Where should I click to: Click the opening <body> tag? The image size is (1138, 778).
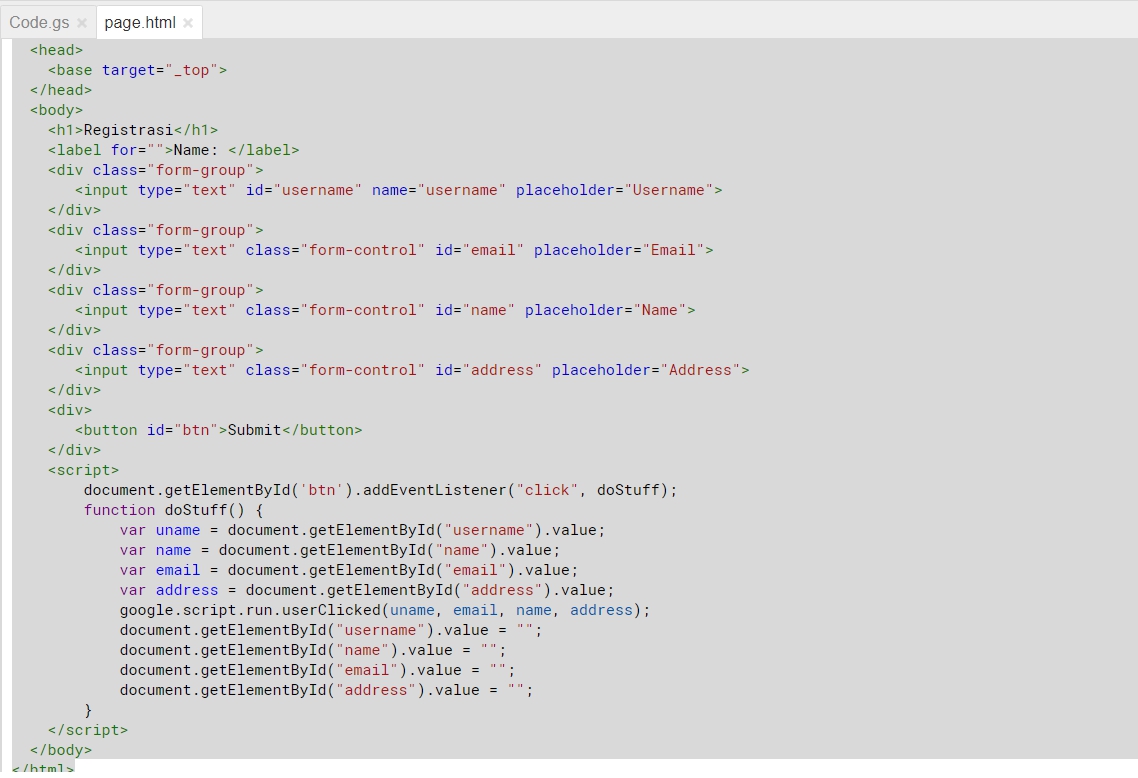(57, 110)
